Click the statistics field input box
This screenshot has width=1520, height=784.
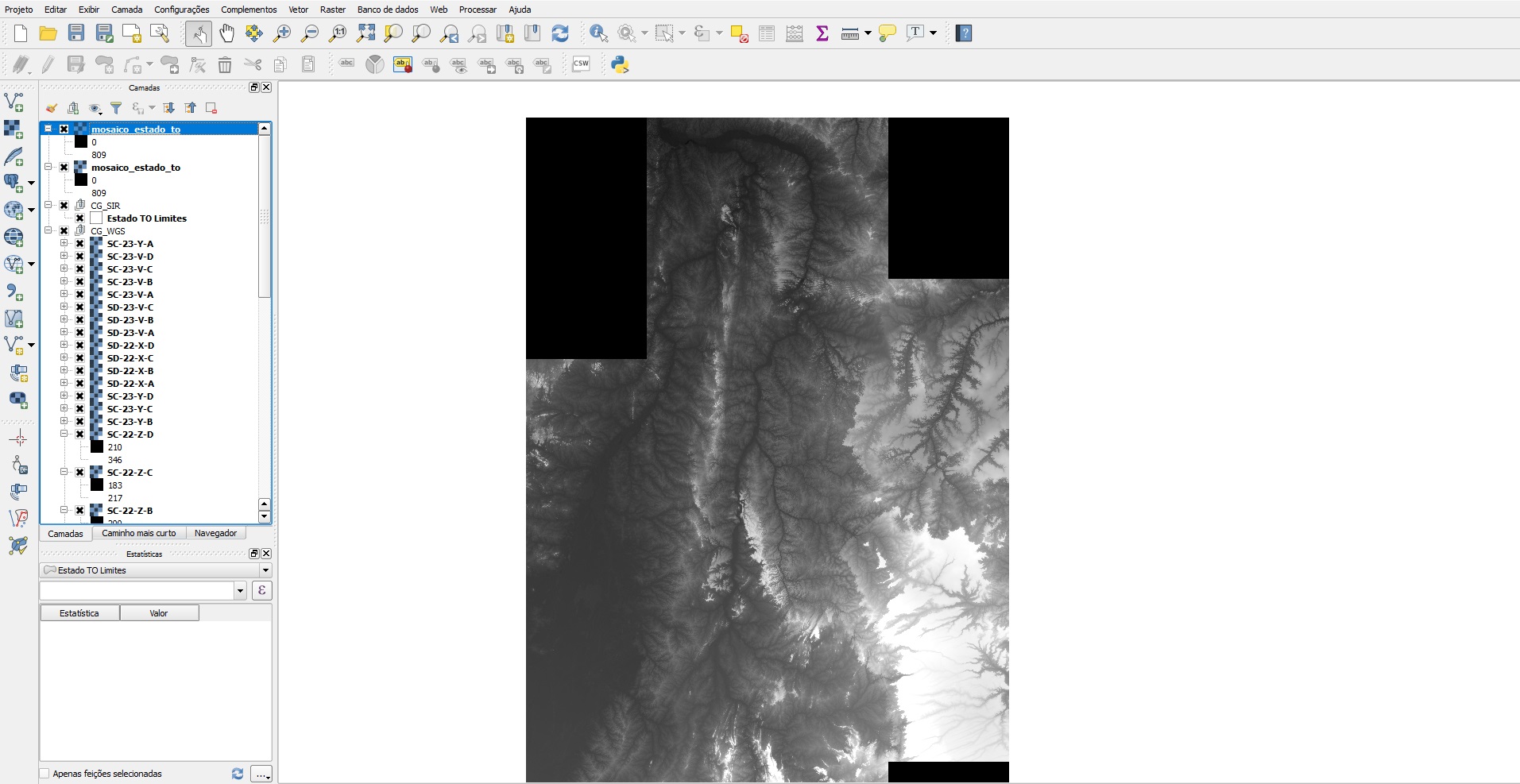[137, 590]
